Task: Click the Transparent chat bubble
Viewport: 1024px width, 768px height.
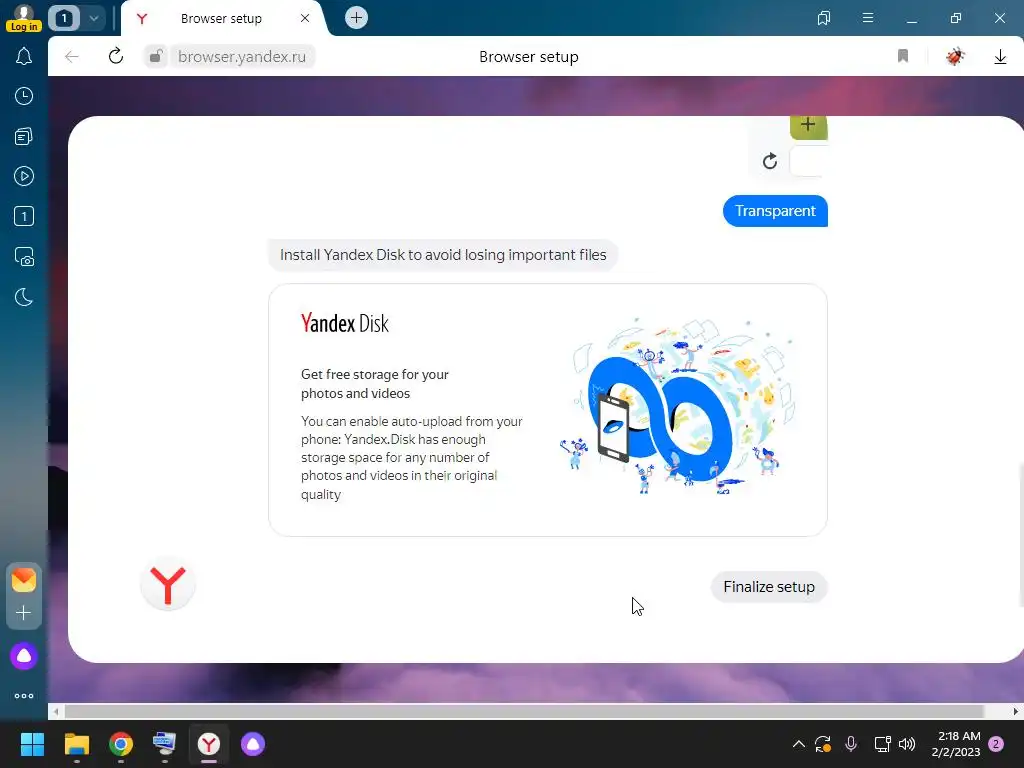Action: point(775,211)
